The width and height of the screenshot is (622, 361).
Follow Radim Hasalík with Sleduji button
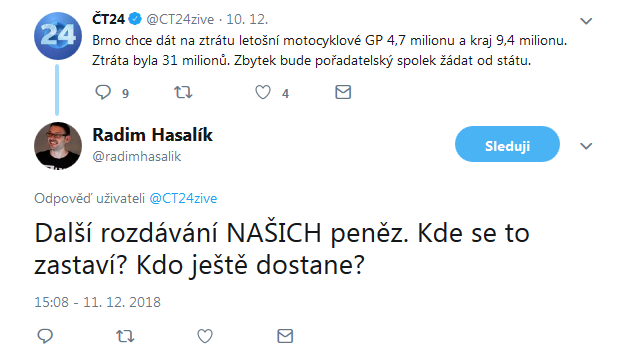point(507,144)
